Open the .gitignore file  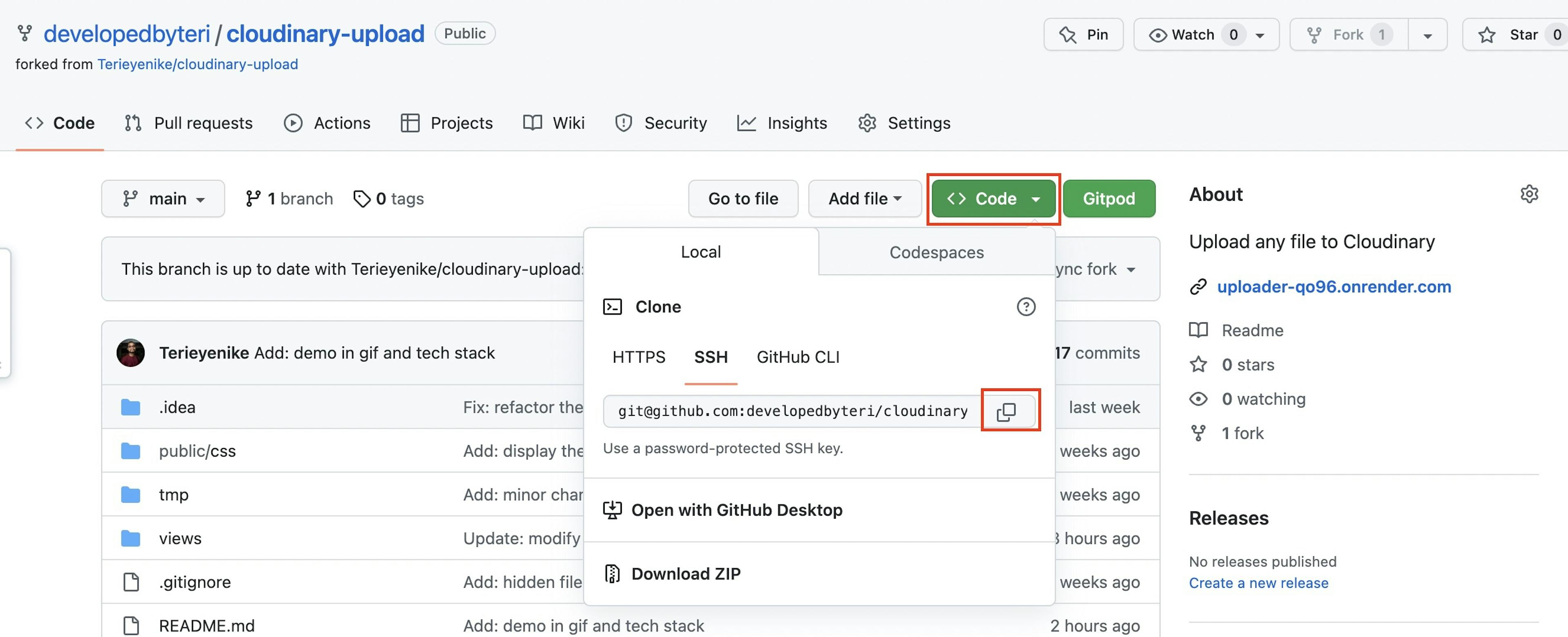195,582
